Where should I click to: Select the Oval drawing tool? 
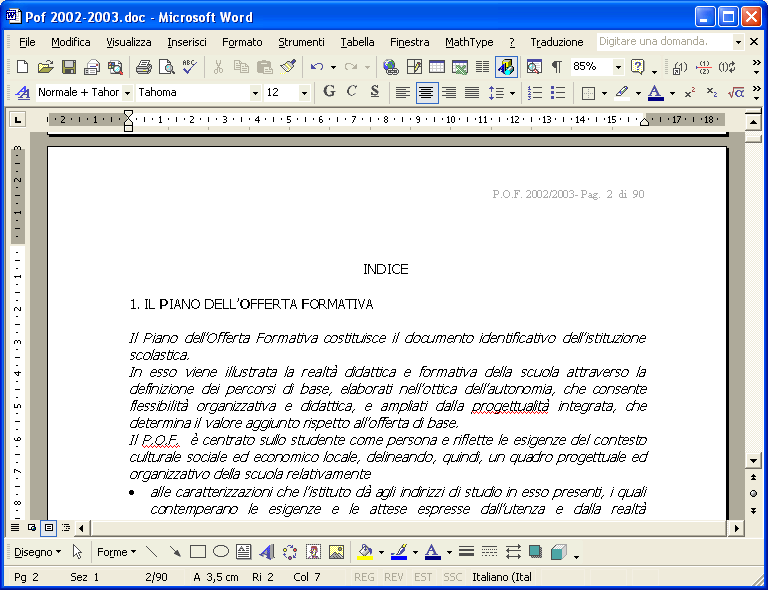tap(221, 552)
